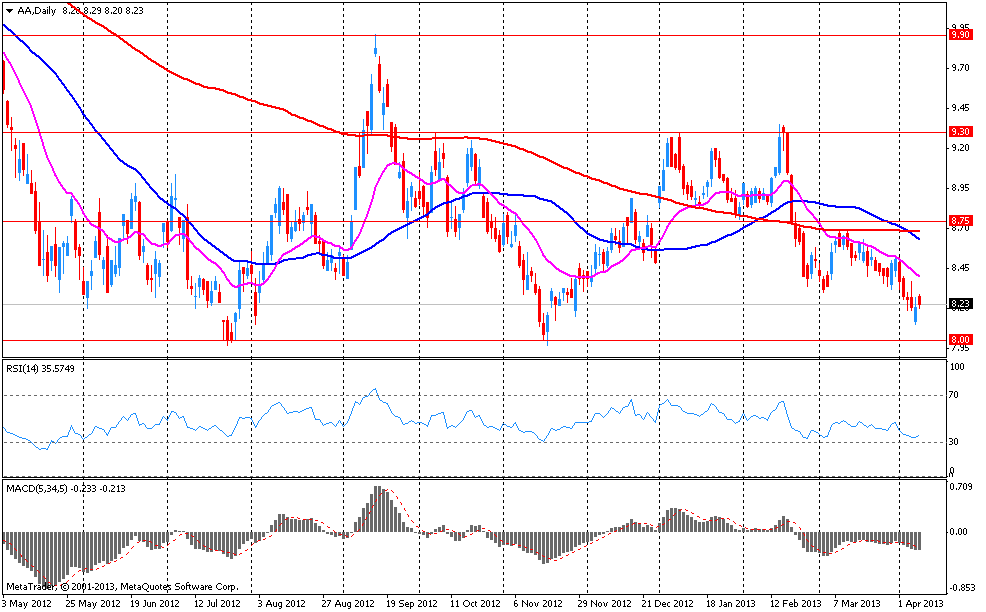Click the RSI 30 level axis value

coord(954,442)
